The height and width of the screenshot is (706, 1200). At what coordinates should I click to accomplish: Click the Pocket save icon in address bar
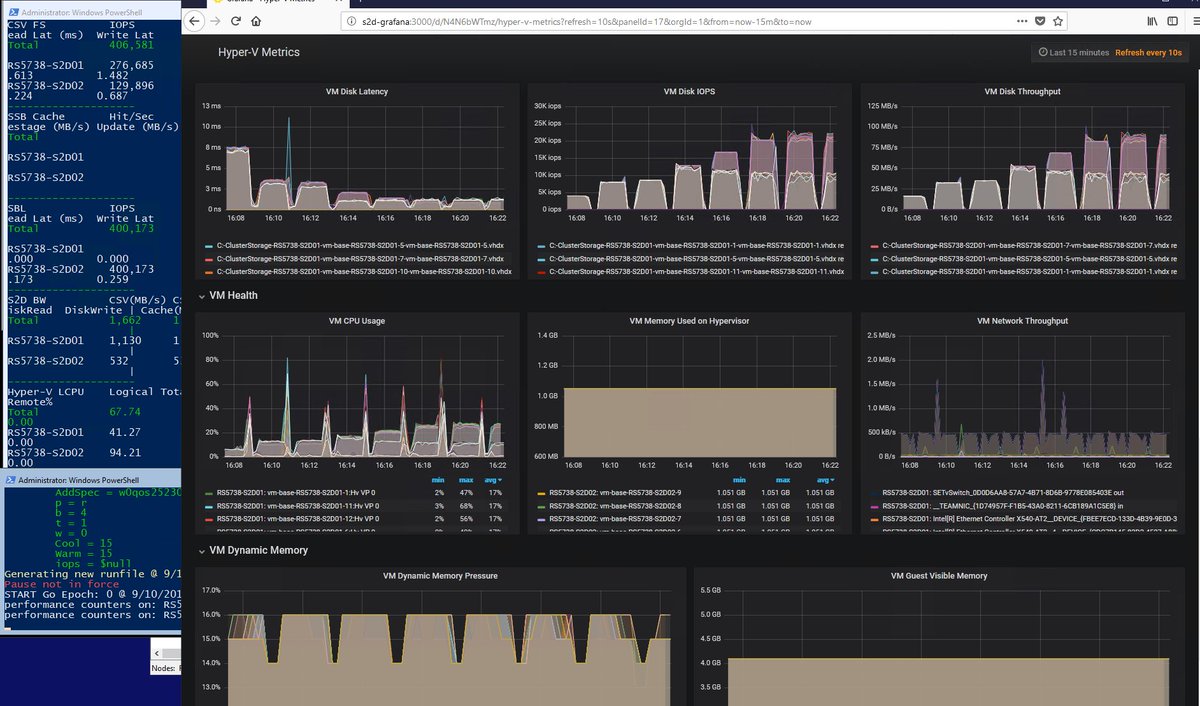click(x=1040, y=21)
